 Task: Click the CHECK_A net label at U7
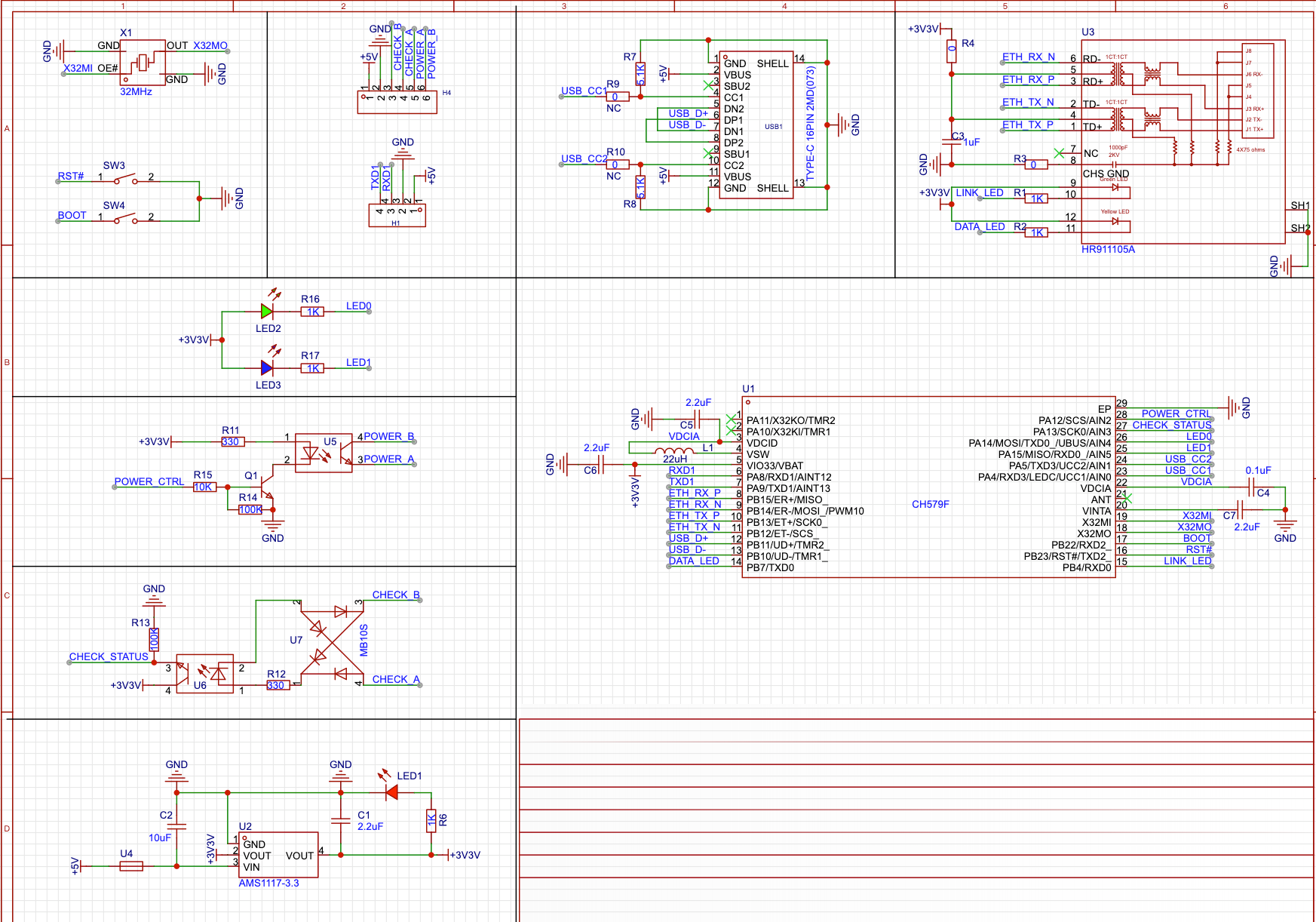[396, 679]
